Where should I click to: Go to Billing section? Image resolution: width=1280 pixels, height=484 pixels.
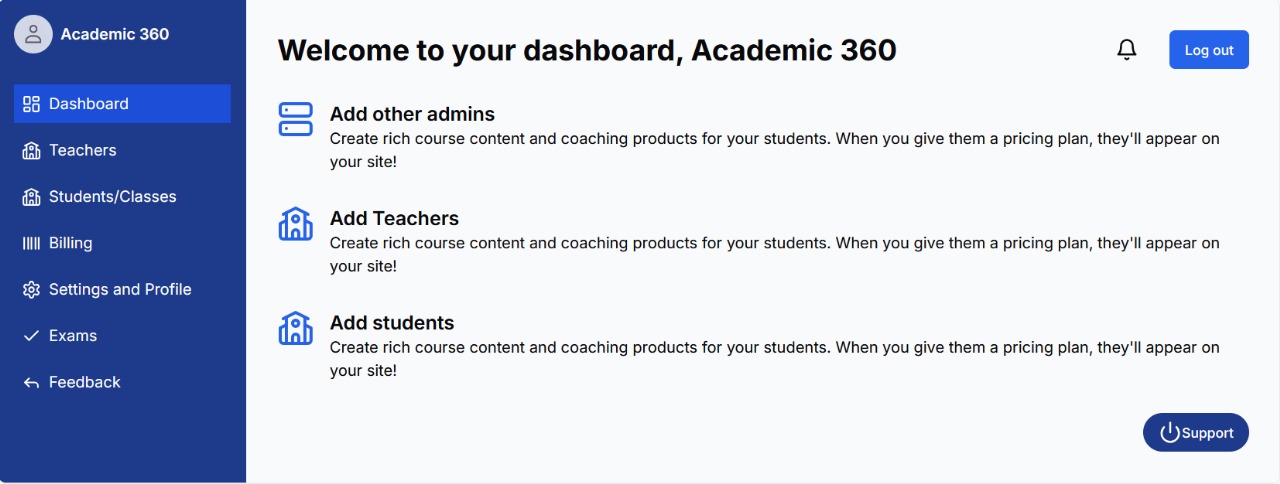70,243
